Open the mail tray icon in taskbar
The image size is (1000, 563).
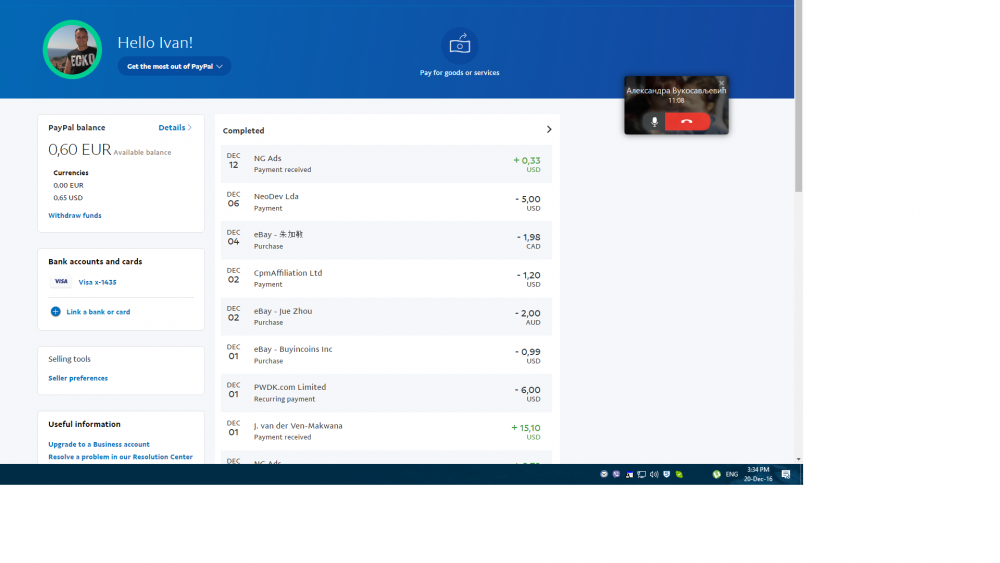604,474
